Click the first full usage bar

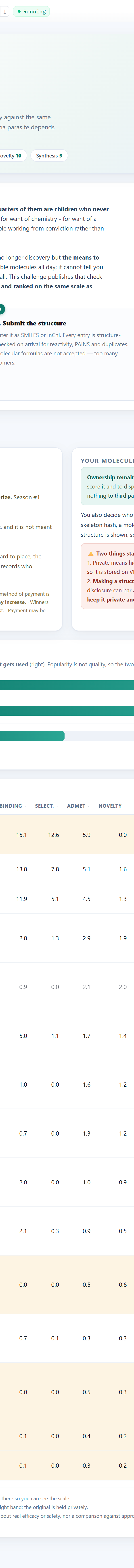(67, 685)
